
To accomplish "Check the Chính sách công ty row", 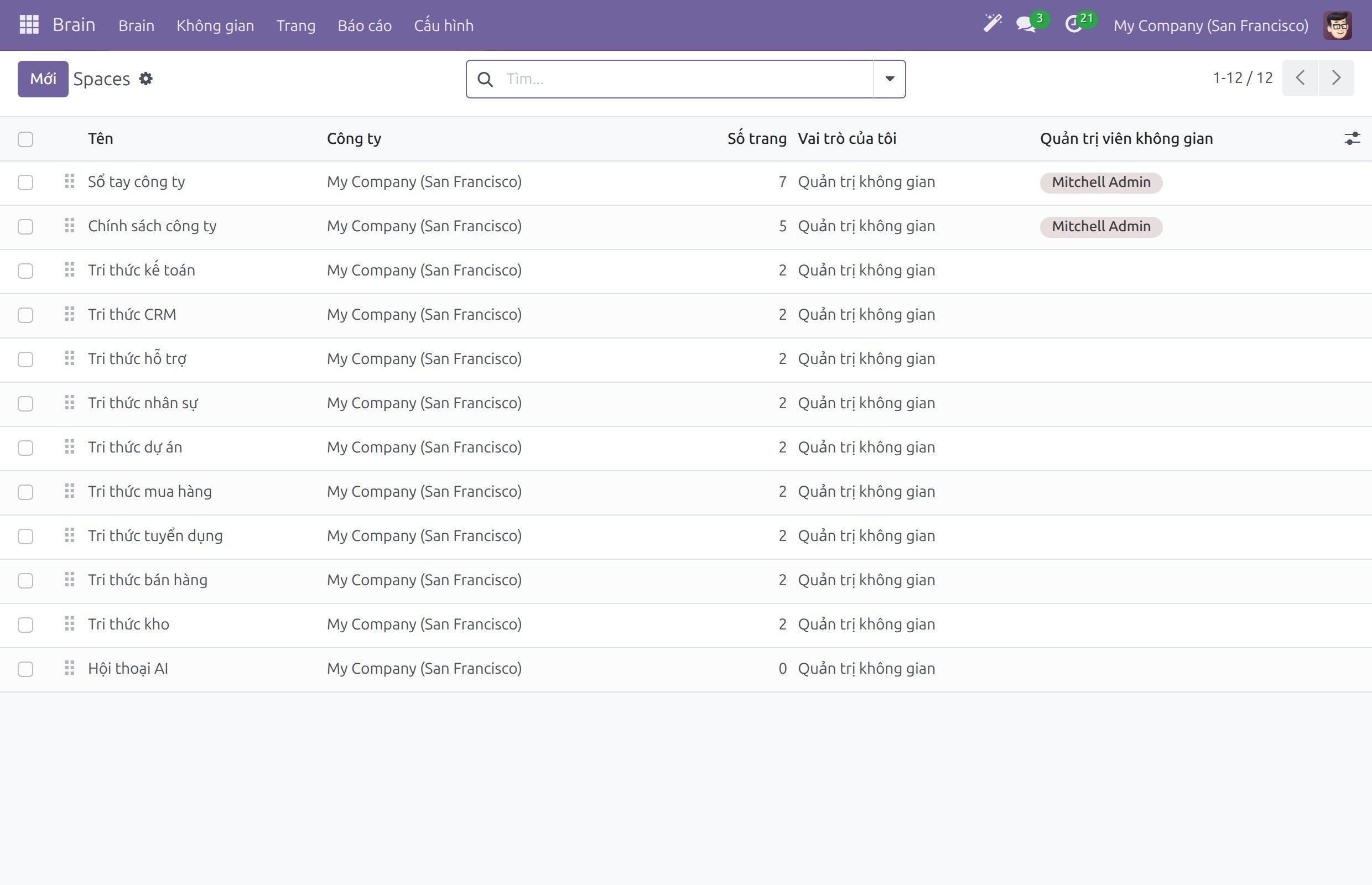I will (x=25, y=227).
